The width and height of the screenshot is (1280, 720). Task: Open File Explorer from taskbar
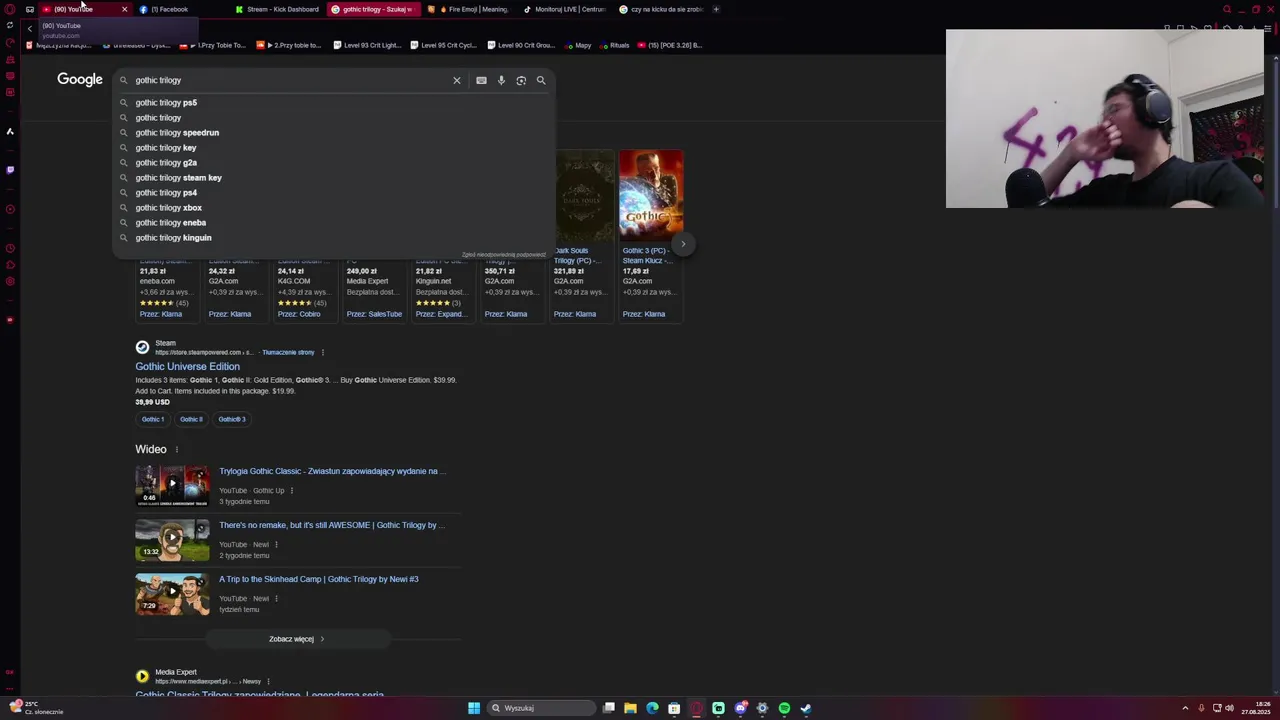[630, 708]
